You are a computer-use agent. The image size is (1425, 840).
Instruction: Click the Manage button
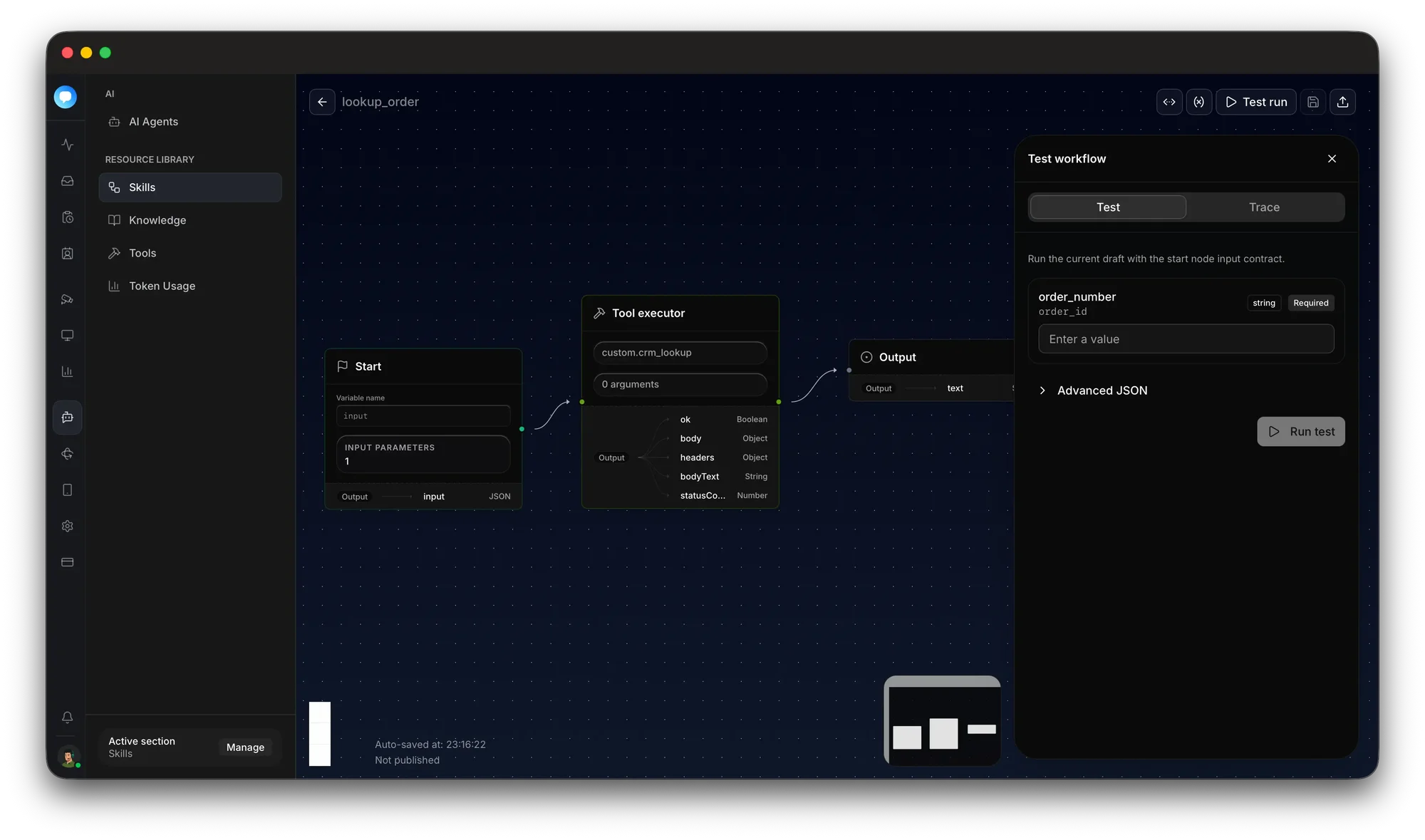[245, 747]
